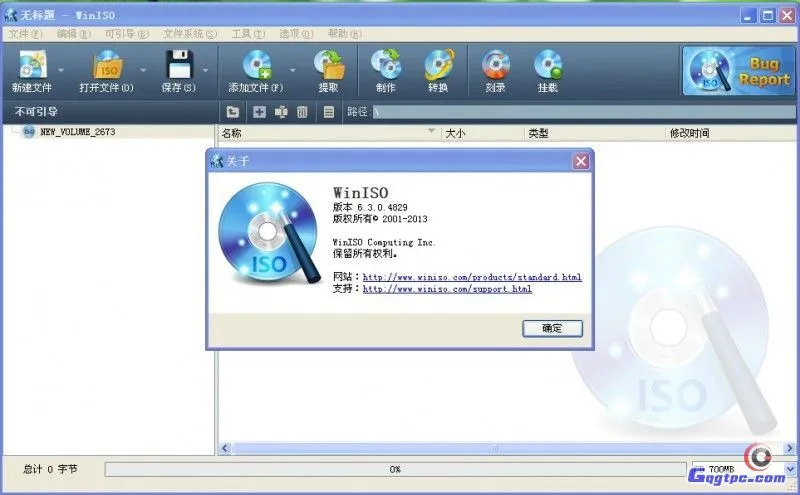Open the 700MB disc capacity dropdown
Viewport: 800px width, 495px height.
tap(790, 468)
